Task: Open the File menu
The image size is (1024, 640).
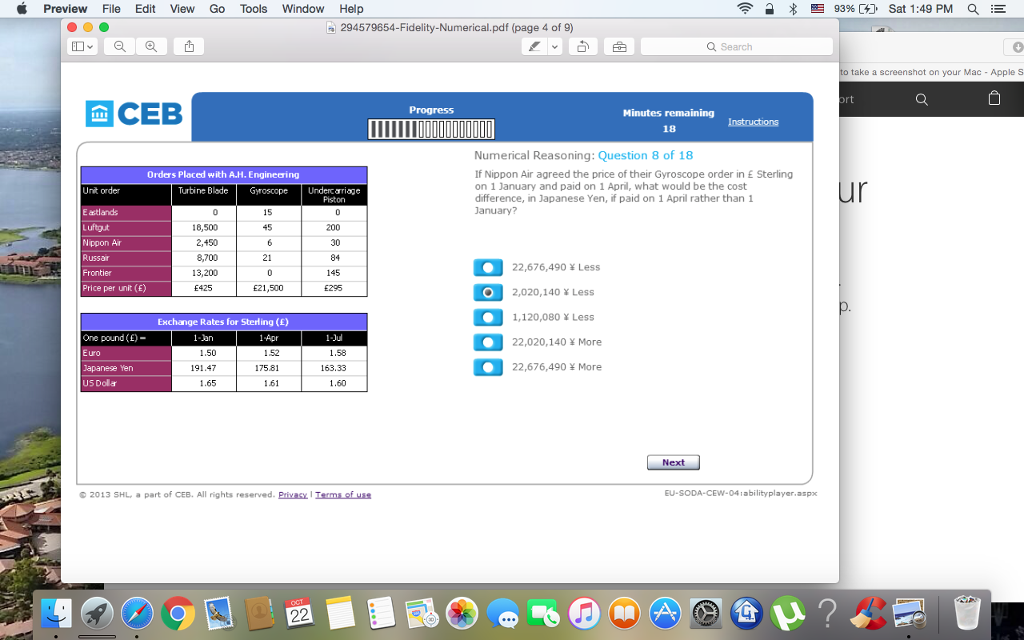Action: pyautogui.click(x=111, y=8)
